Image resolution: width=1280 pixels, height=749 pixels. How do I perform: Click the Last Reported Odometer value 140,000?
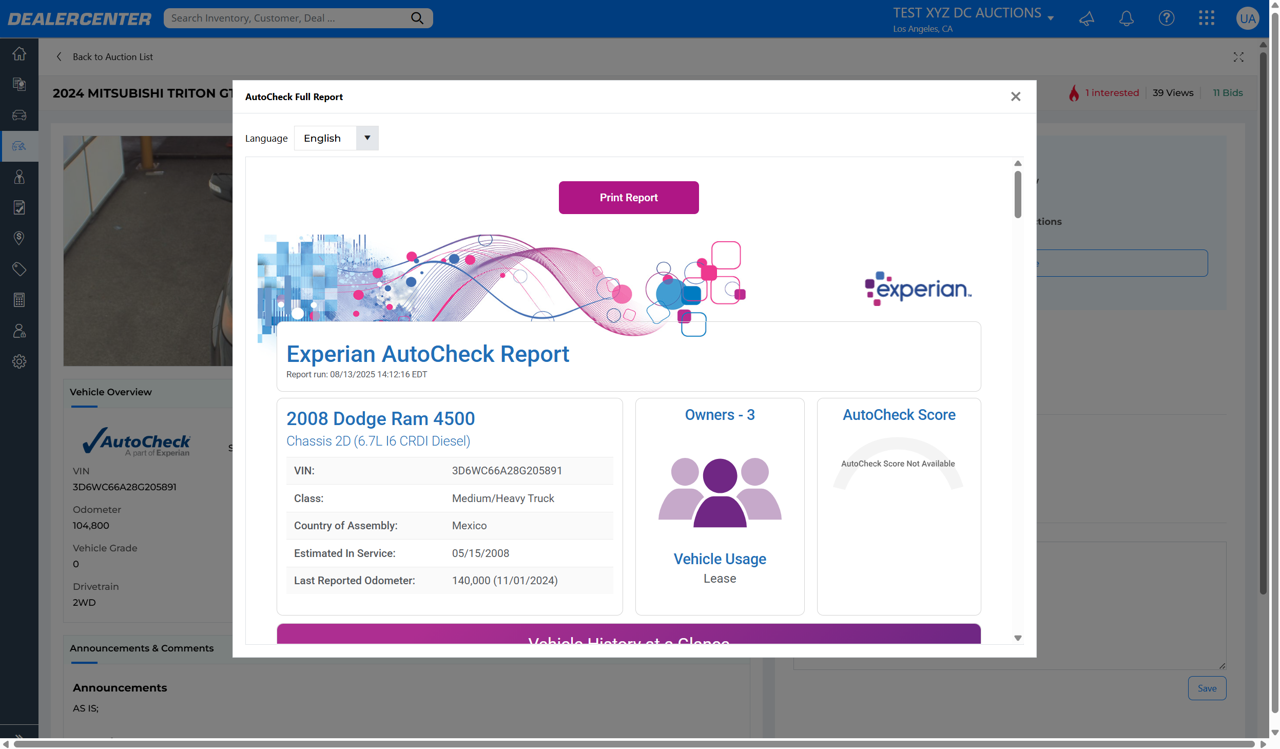click(505, 580)
